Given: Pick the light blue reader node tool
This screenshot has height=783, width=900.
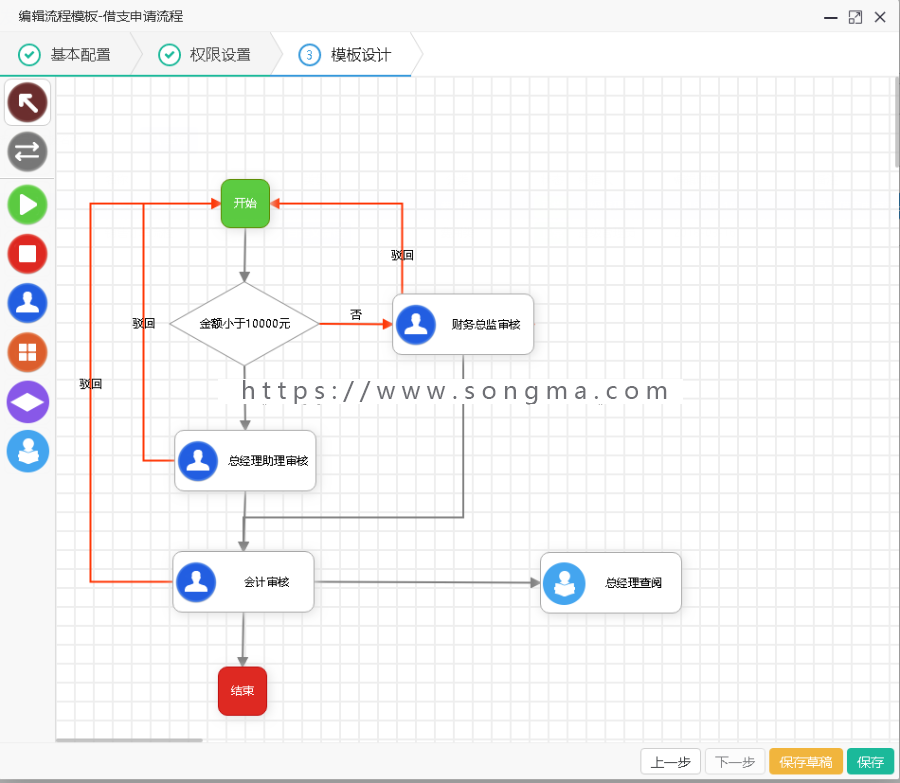Looking at the screenshot, I should click(x=28, y=451).
